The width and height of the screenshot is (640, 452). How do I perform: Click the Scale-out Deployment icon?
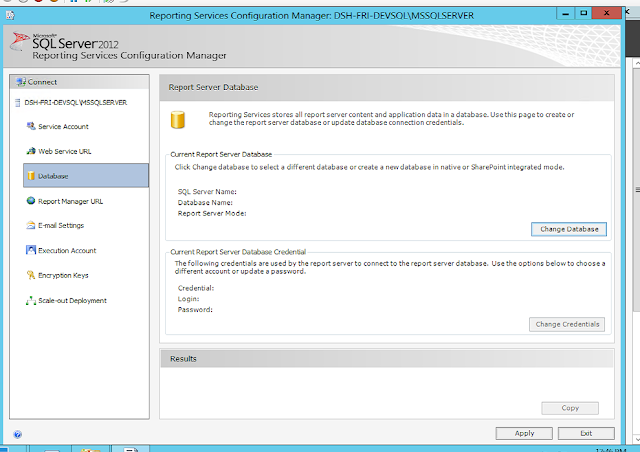31,301
